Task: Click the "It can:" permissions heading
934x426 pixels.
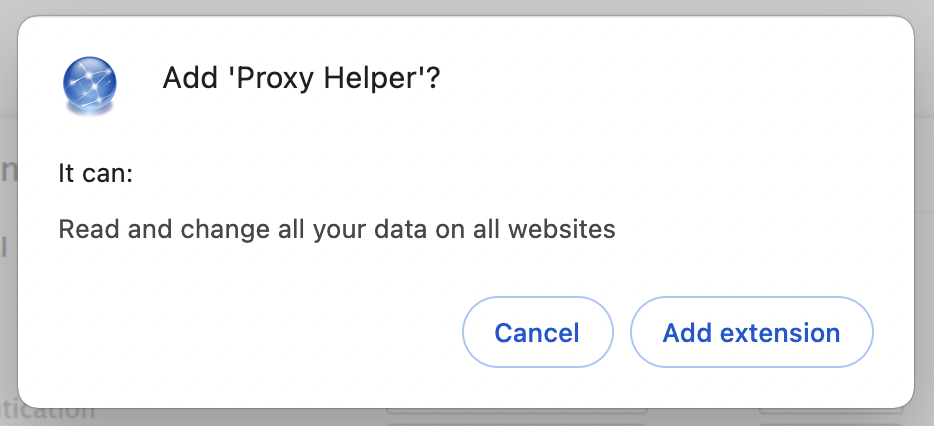Action: 95,174
